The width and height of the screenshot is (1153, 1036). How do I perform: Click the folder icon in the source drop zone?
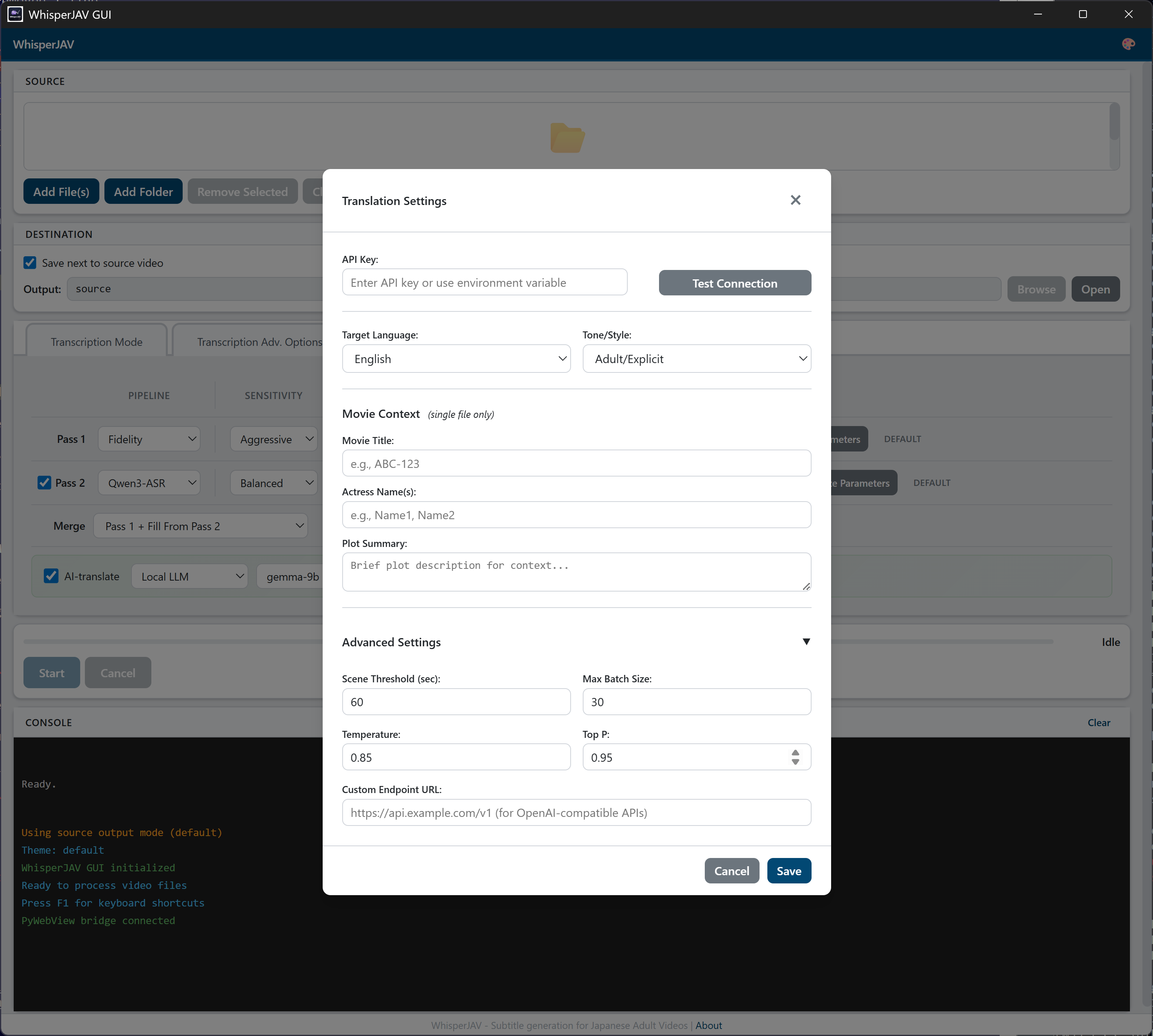pos(567,138)
